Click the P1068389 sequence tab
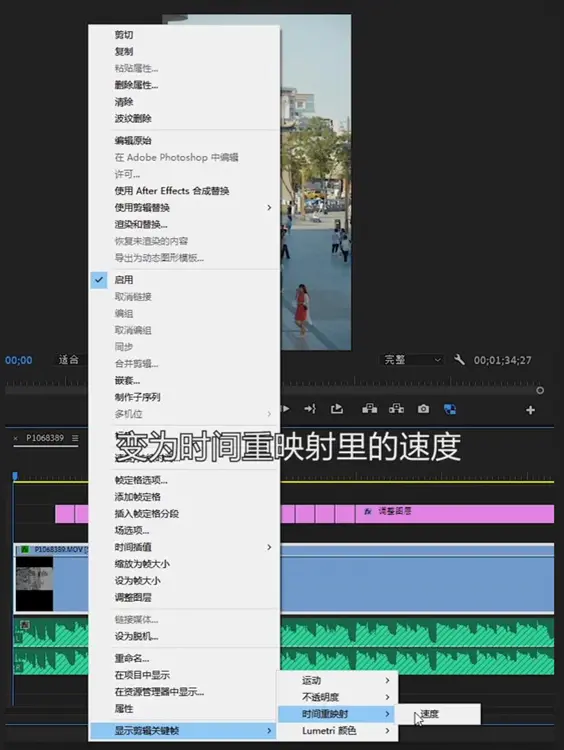The height and width of the screenshot is (750, 564). coord(45,438)
